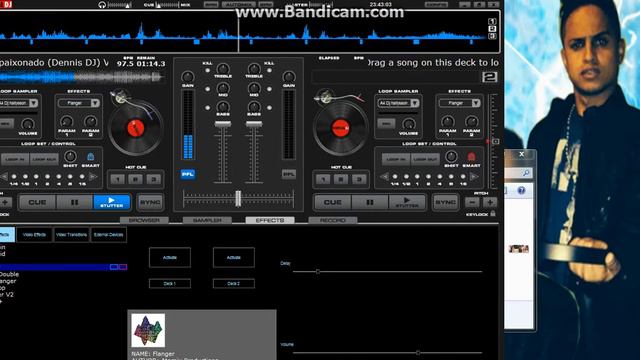Click sampler Rec button on deck 2

tap(386, 123)
